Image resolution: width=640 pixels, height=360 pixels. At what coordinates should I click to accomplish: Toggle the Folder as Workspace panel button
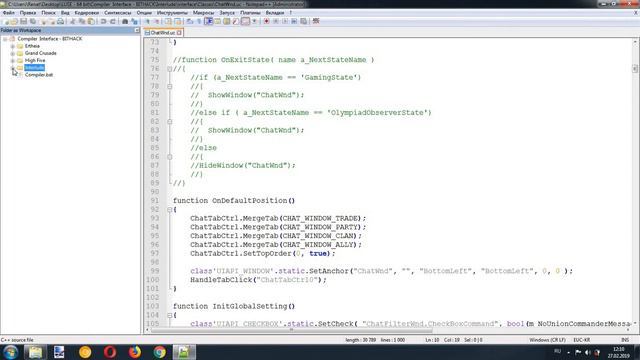pyautogui.click(x=245, y=21)
